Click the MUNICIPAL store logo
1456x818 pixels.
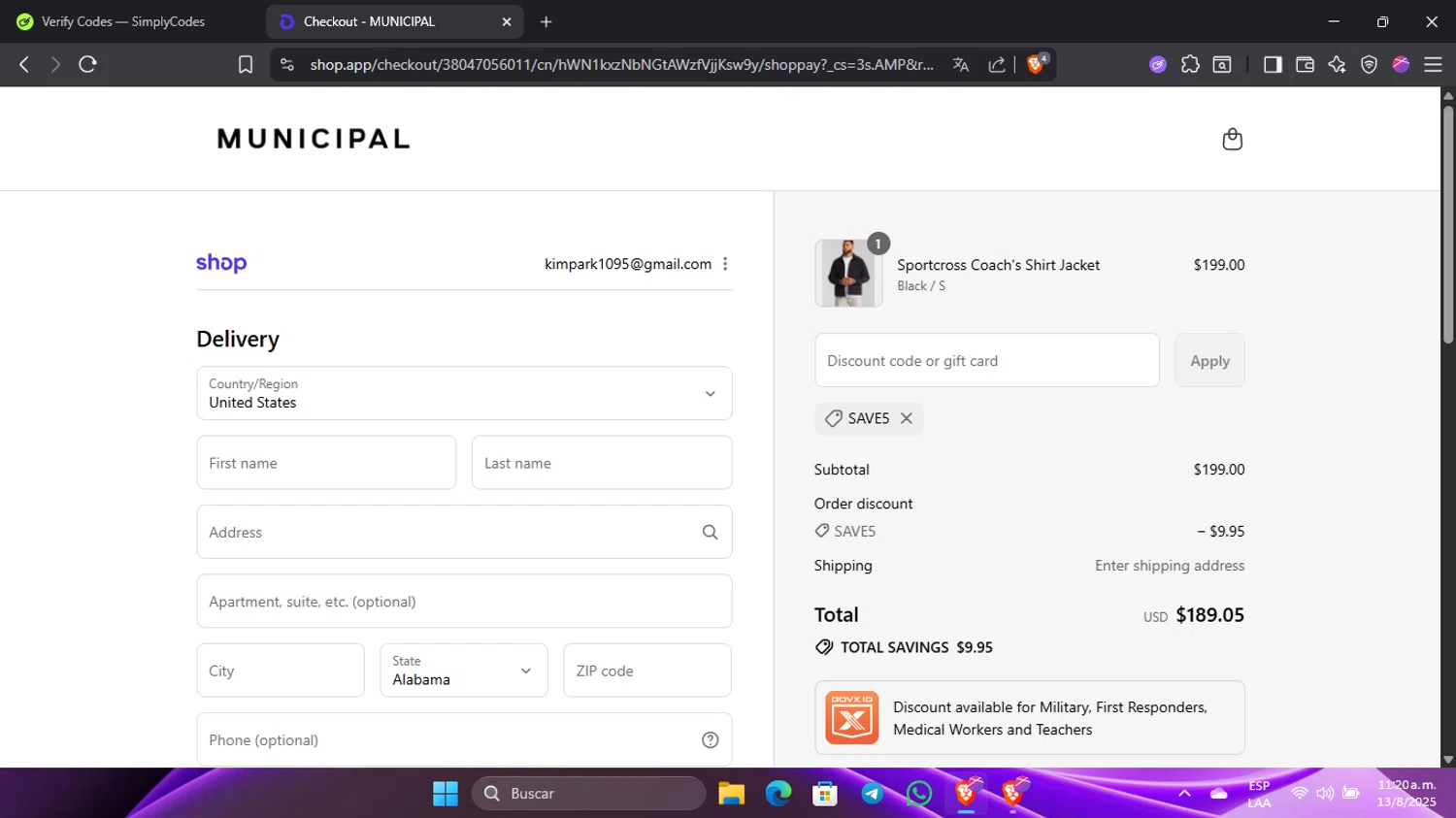point(314,139)
